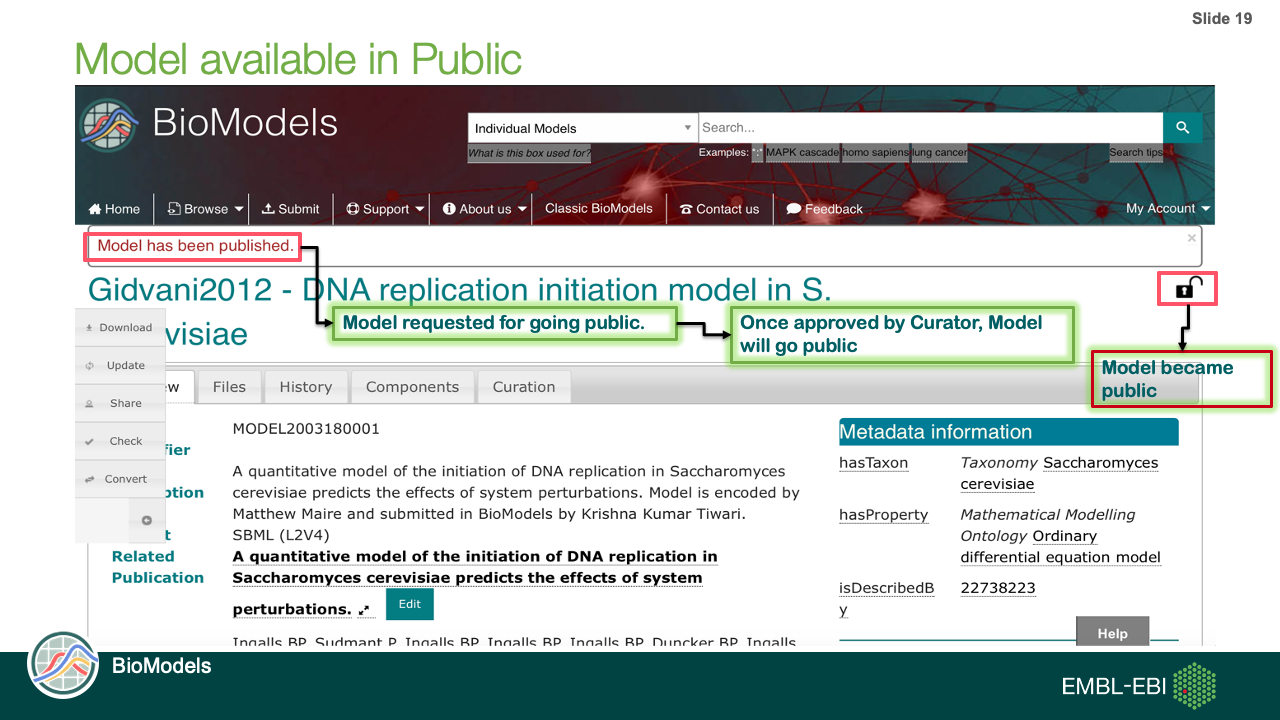Click the Edit button
This screenshot has height=720, width=1280.
click(x=410, y=604)
